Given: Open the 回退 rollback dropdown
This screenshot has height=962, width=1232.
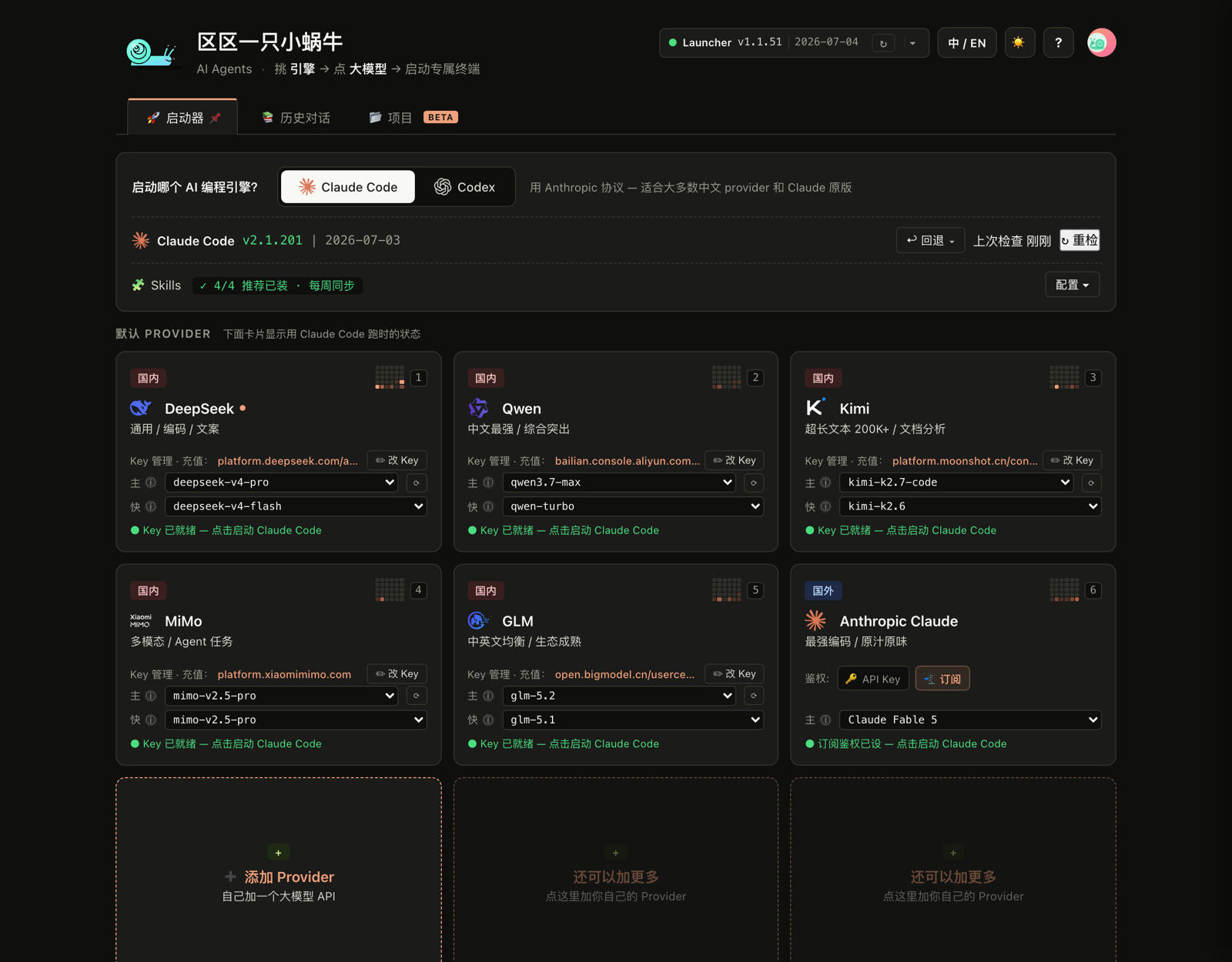Looking at the screenshot, I should (930, 240).
